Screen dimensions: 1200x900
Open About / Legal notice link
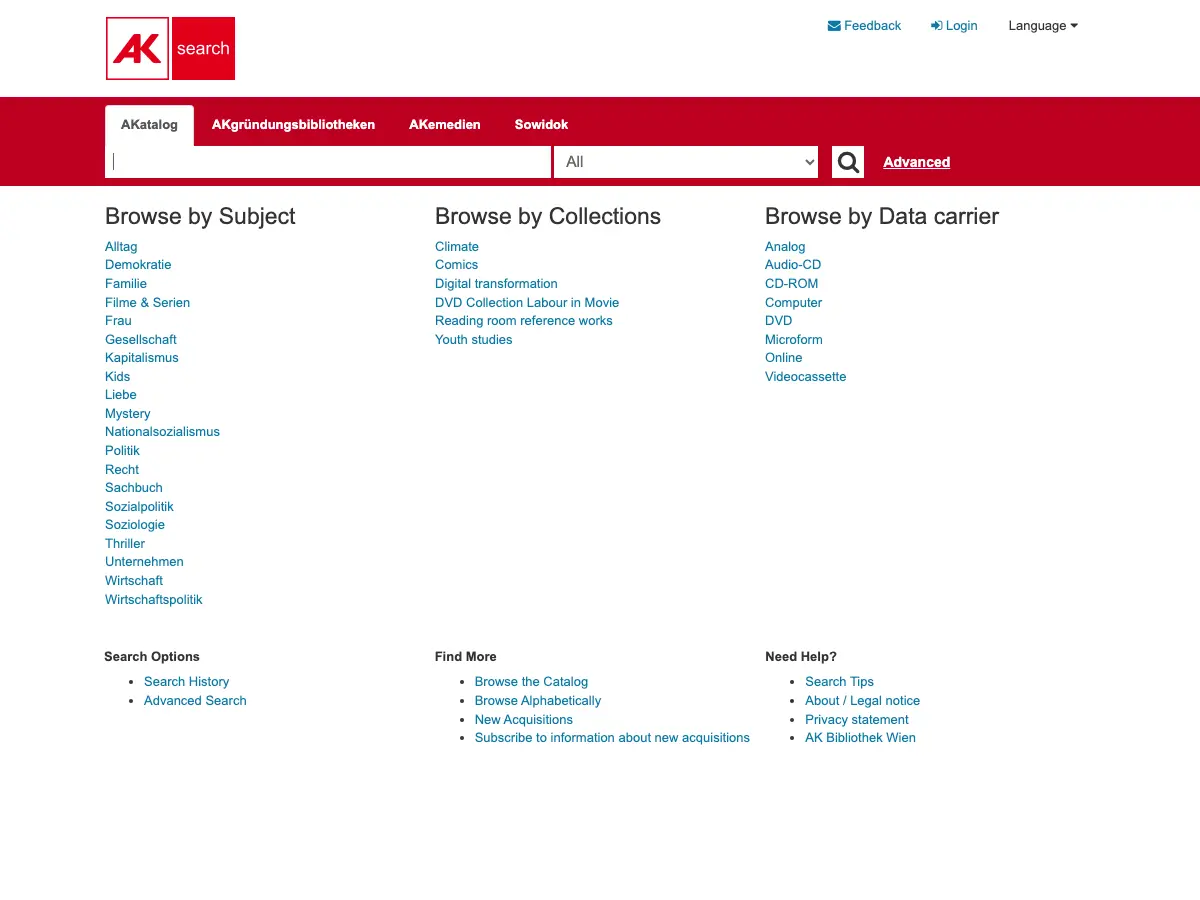click(x=862, y=701)
